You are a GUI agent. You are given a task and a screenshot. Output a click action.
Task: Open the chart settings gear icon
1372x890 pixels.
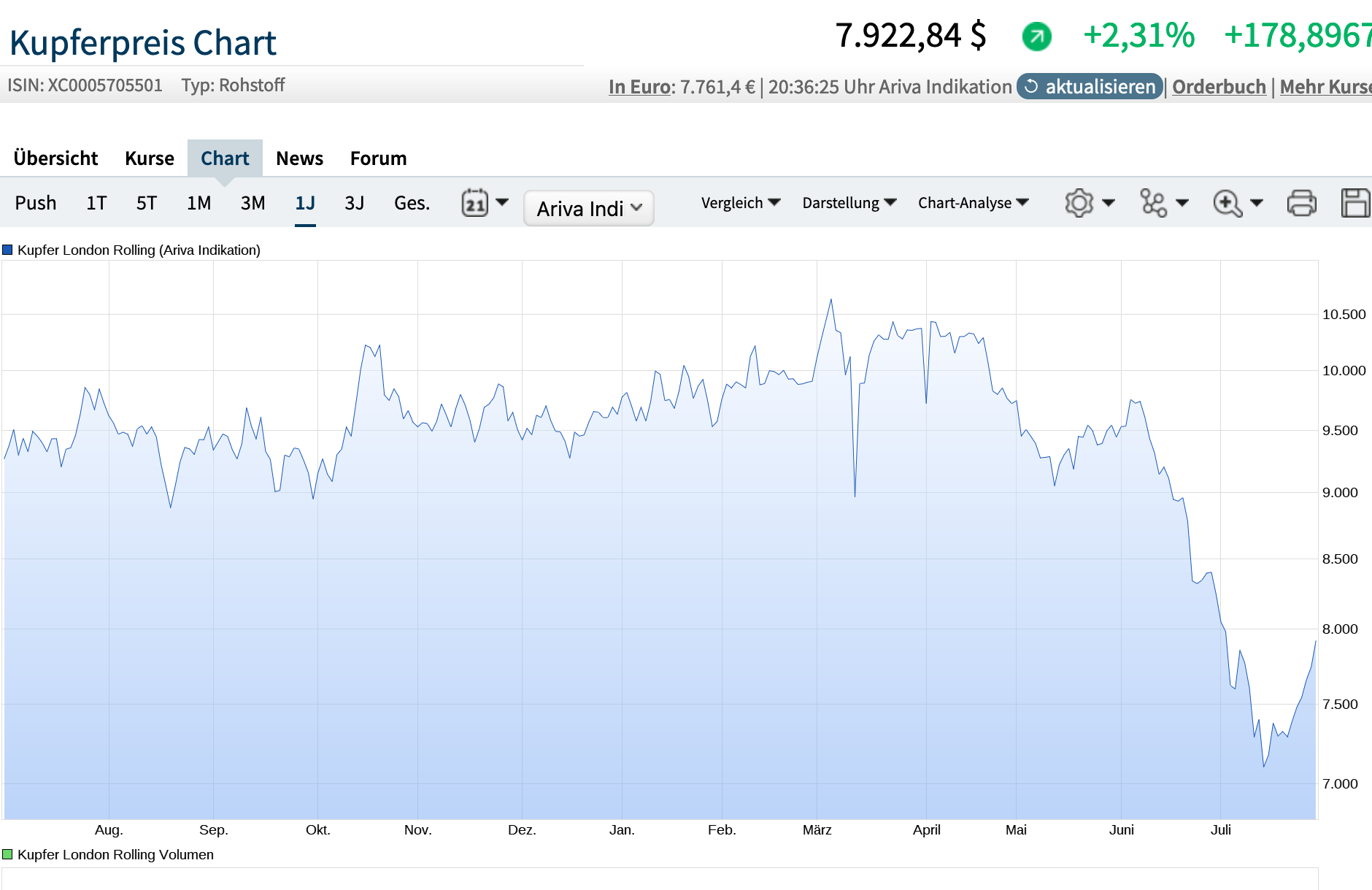[x=1079, y=203]
